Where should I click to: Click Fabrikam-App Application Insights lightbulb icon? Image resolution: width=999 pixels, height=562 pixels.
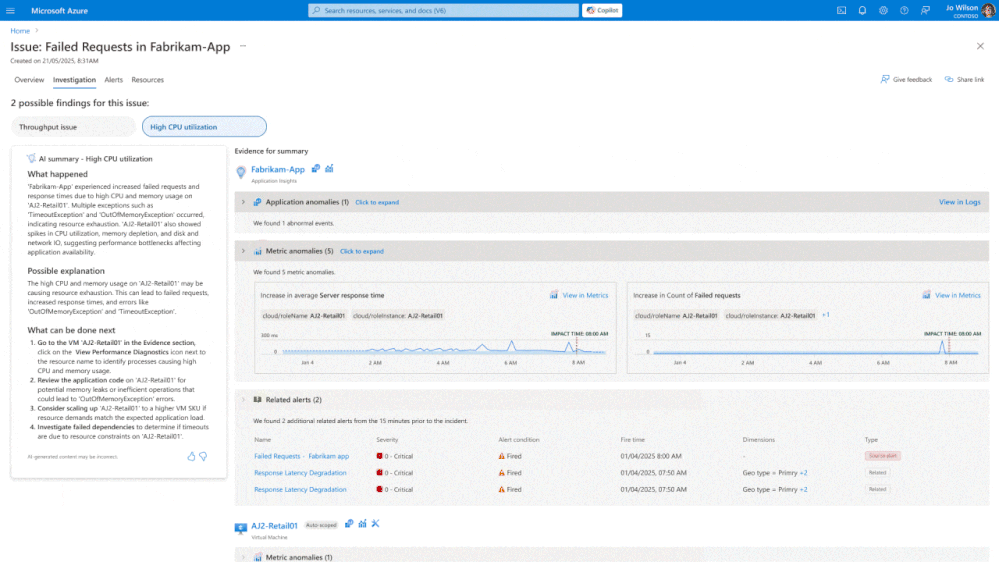pyautogui.click(x=241, y=171)
